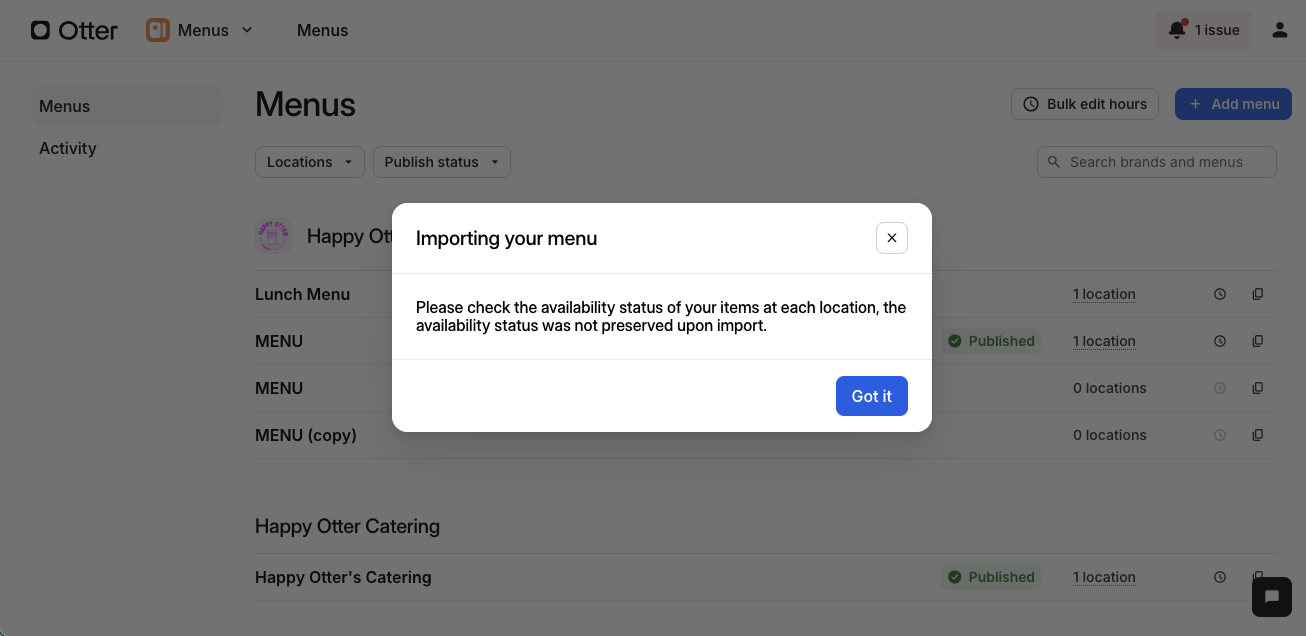Viewport: 1306px width, 636px height.
Task: Select Activity in the sidebar
Action: (126, 148)
